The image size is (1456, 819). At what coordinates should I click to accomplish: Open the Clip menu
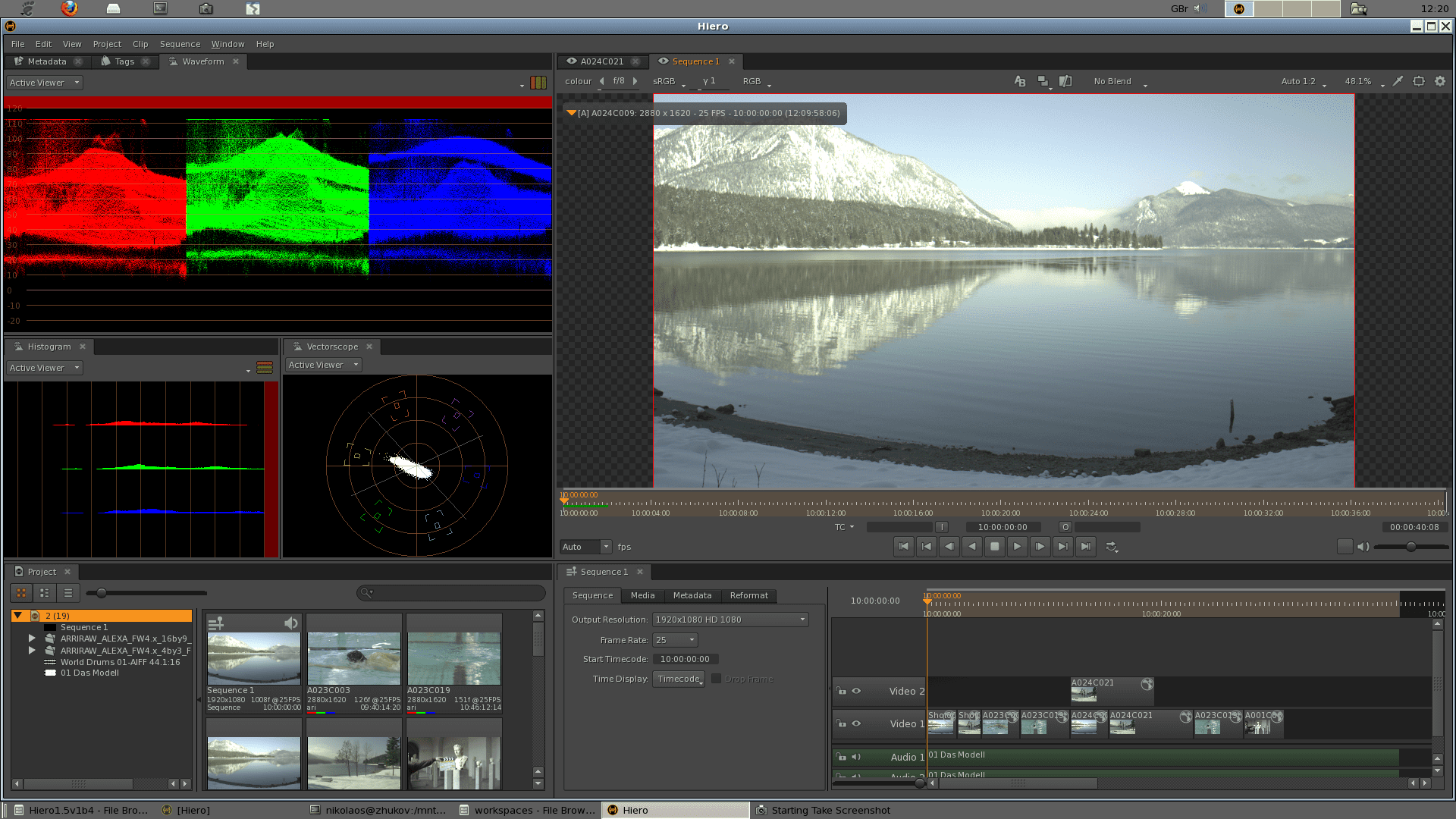coord(140,44)
